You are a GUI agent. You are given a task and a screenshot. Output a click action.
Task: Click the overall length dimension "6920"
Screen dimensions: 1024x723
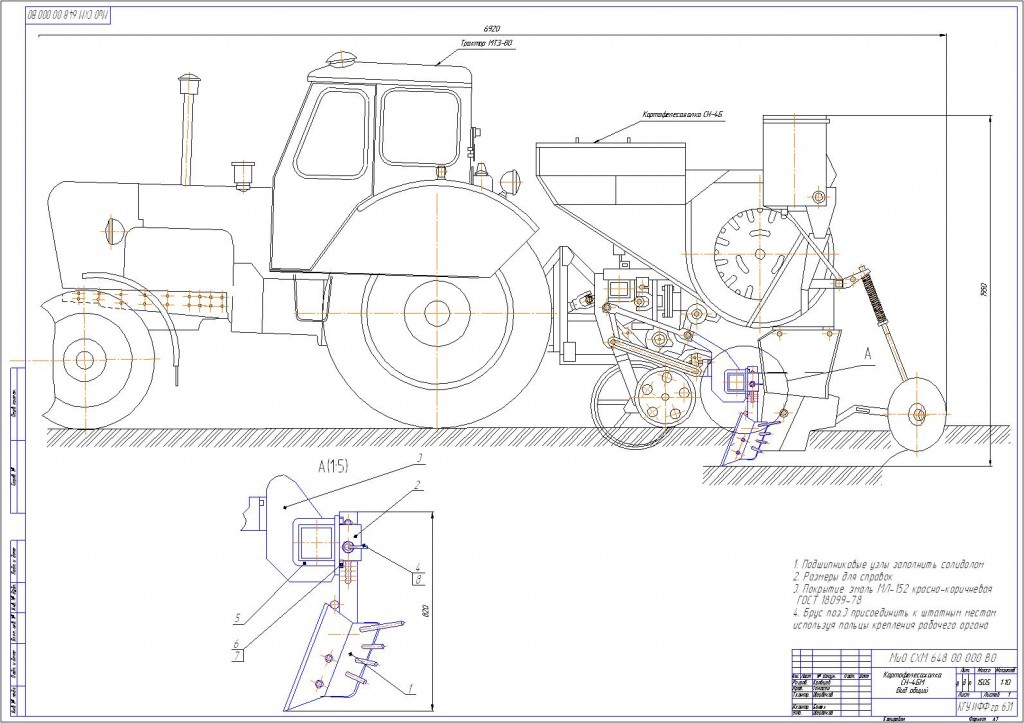coord(492,28)
